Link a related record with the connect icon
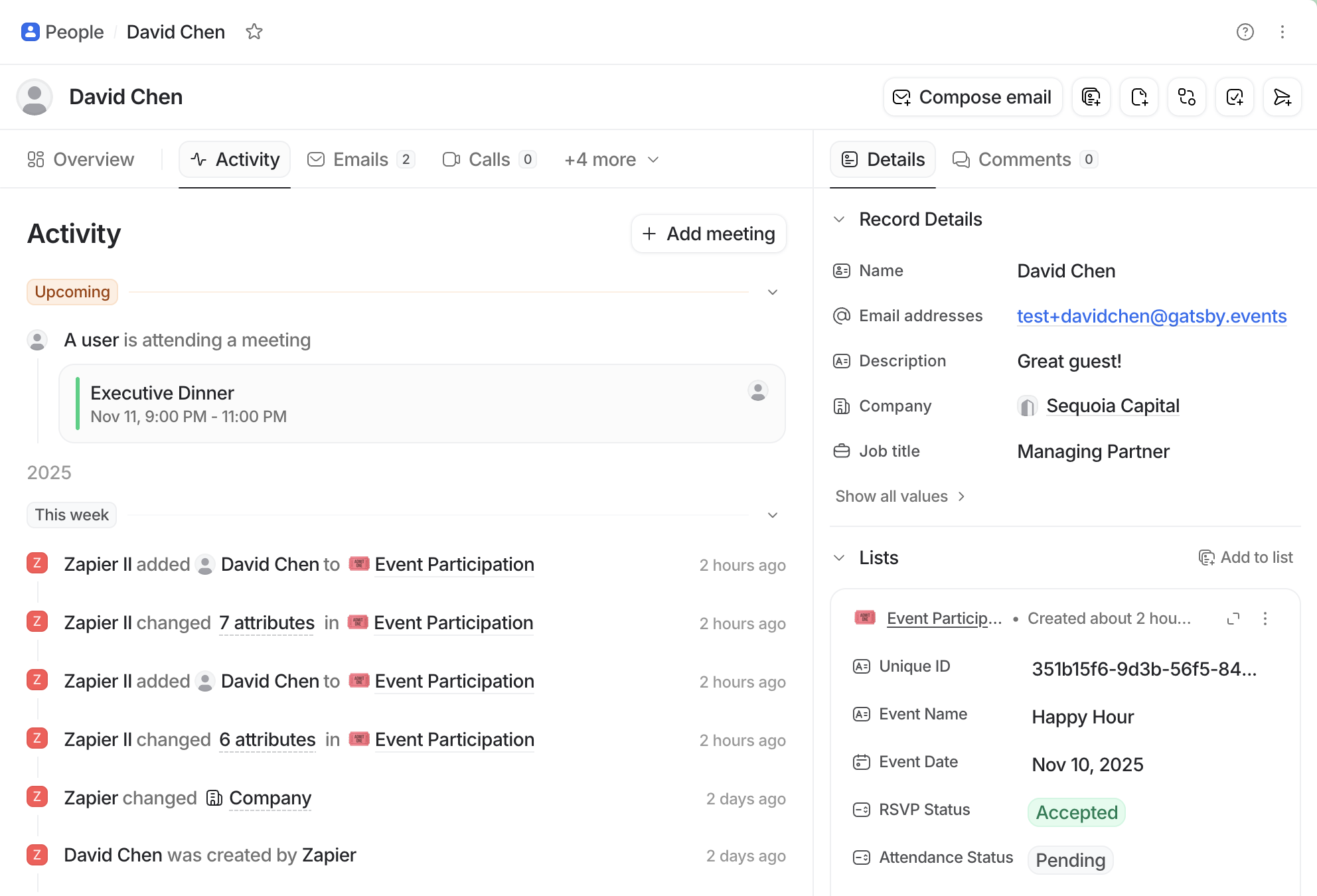The image size is (1317, 896). [x=1186, y=97]
